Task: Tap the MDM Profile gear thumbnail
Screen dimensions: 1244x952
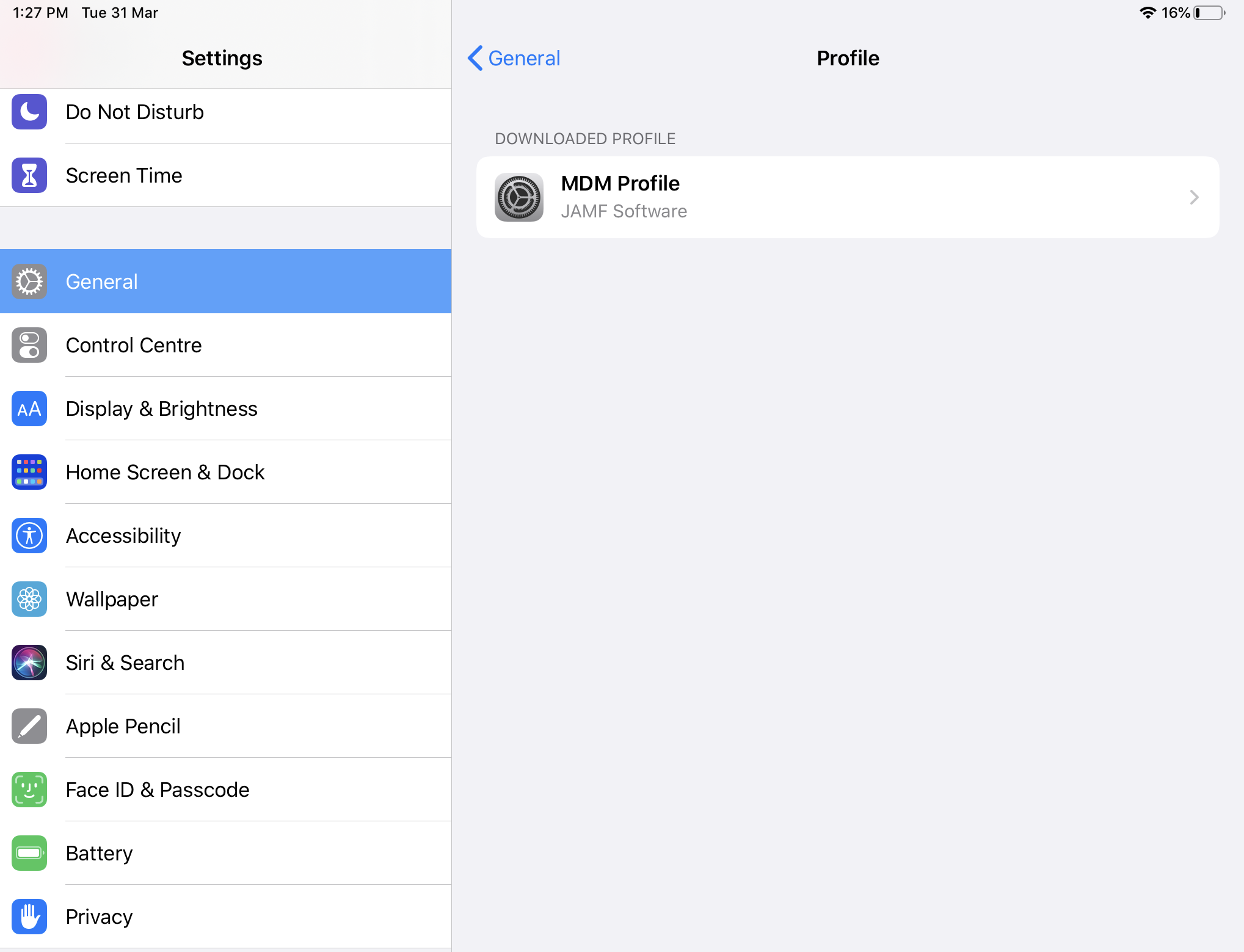Action: point(519,197)
